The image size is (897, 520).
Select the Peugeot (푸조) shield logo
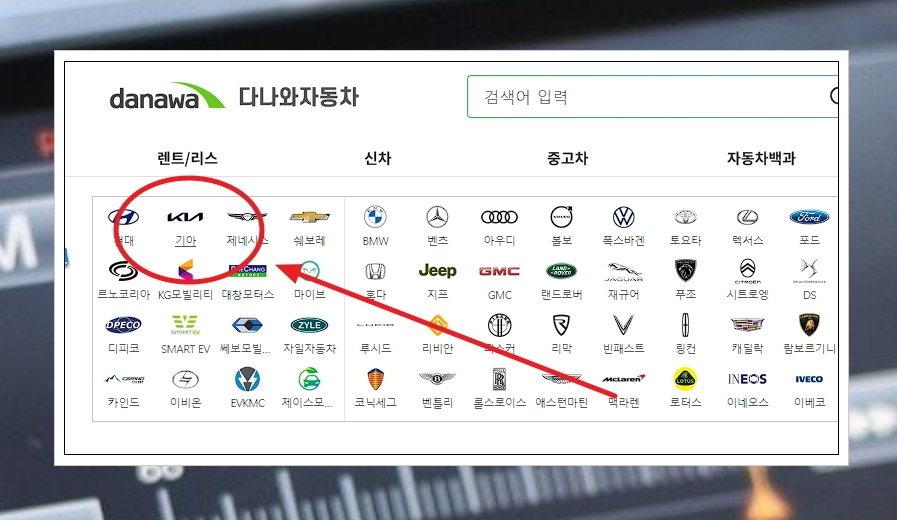click(x=685, y=271)
